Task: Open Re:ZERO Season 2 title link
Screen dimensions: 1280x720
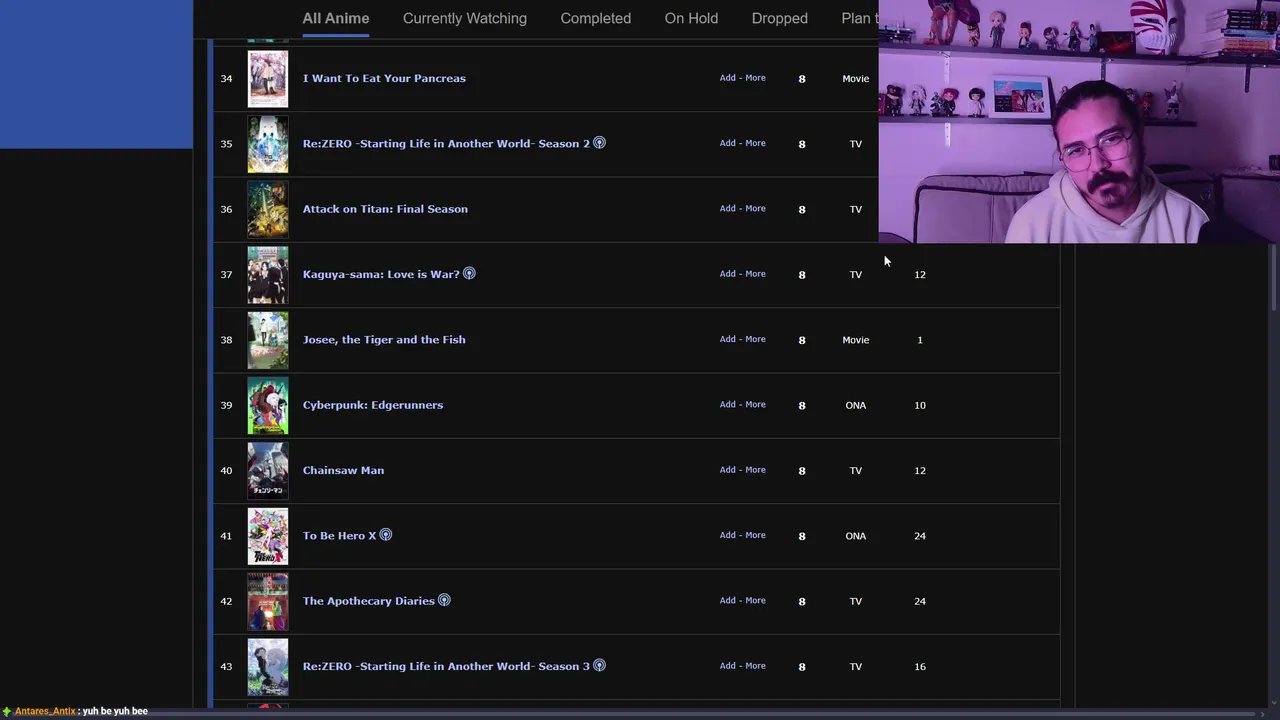Action: [446, 144]
